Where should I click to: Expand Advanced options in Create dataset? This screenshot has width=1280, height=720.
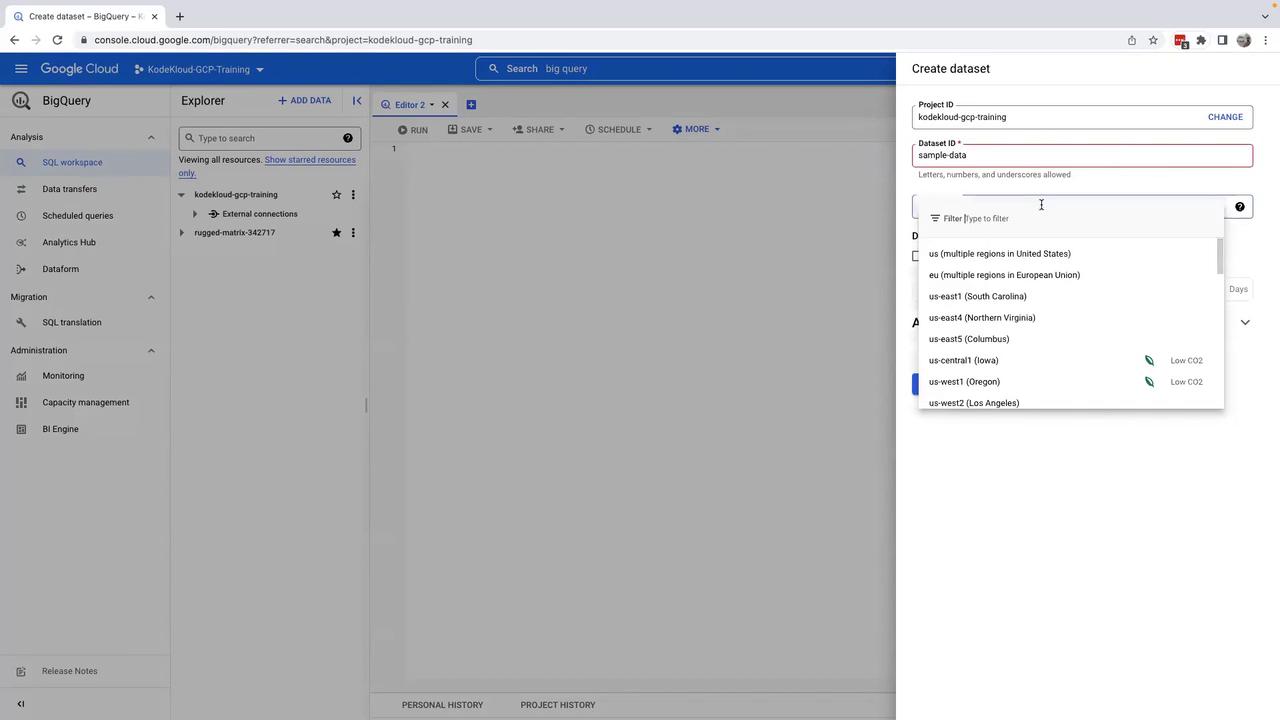1245,322
